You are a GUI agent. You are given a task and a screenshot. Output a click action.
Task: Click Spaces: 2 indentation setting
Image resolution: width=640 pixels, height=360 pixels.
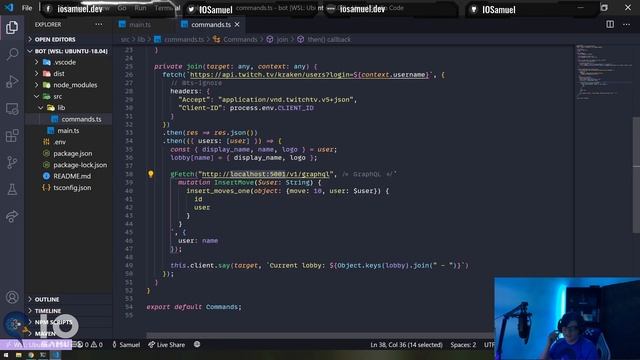[x=463, y=345]
